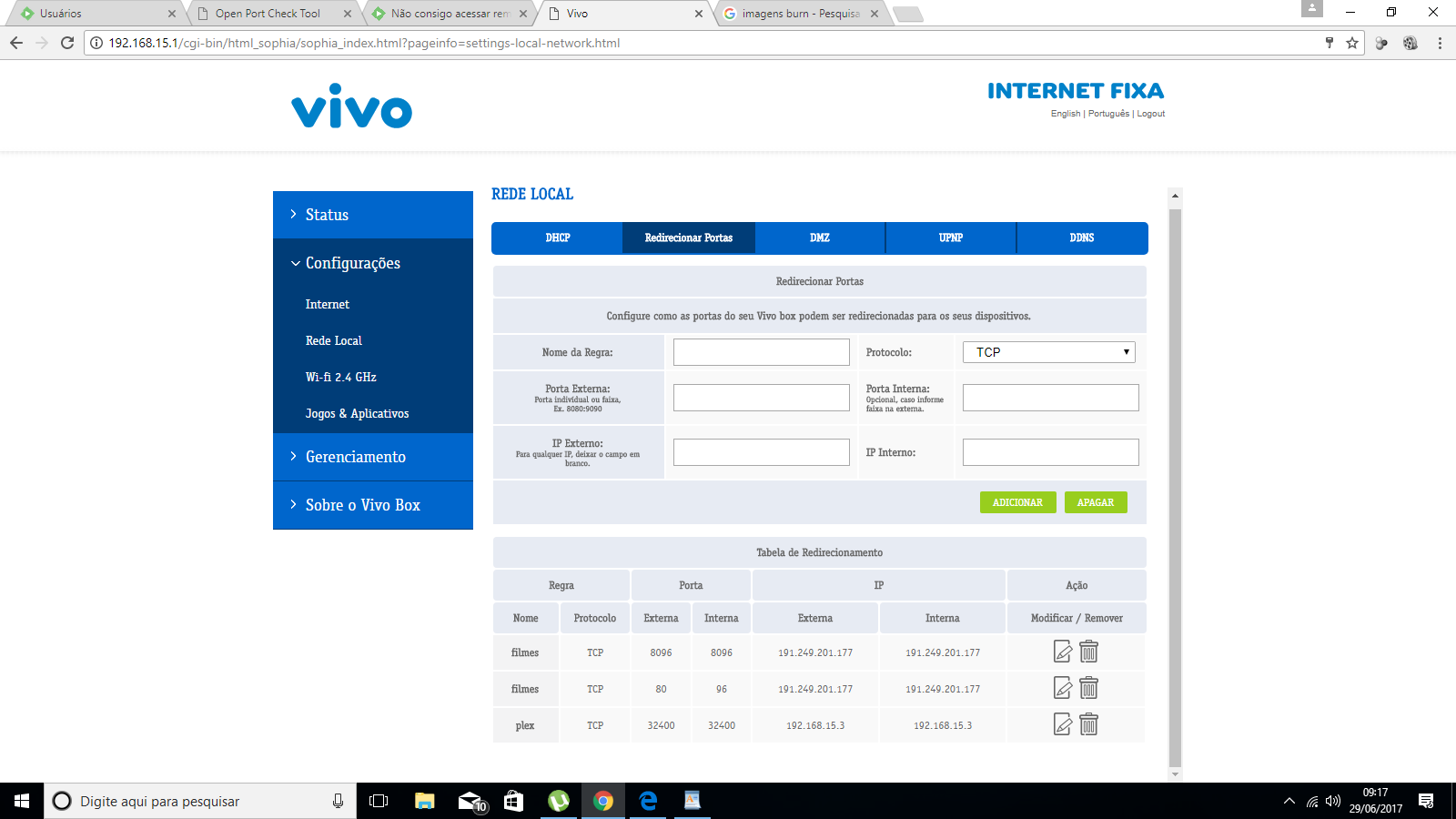Modify the plex rule with pencil icon
This screenshot has height=819, width=1456.
pyautogui.click(x=1062, y=724)
